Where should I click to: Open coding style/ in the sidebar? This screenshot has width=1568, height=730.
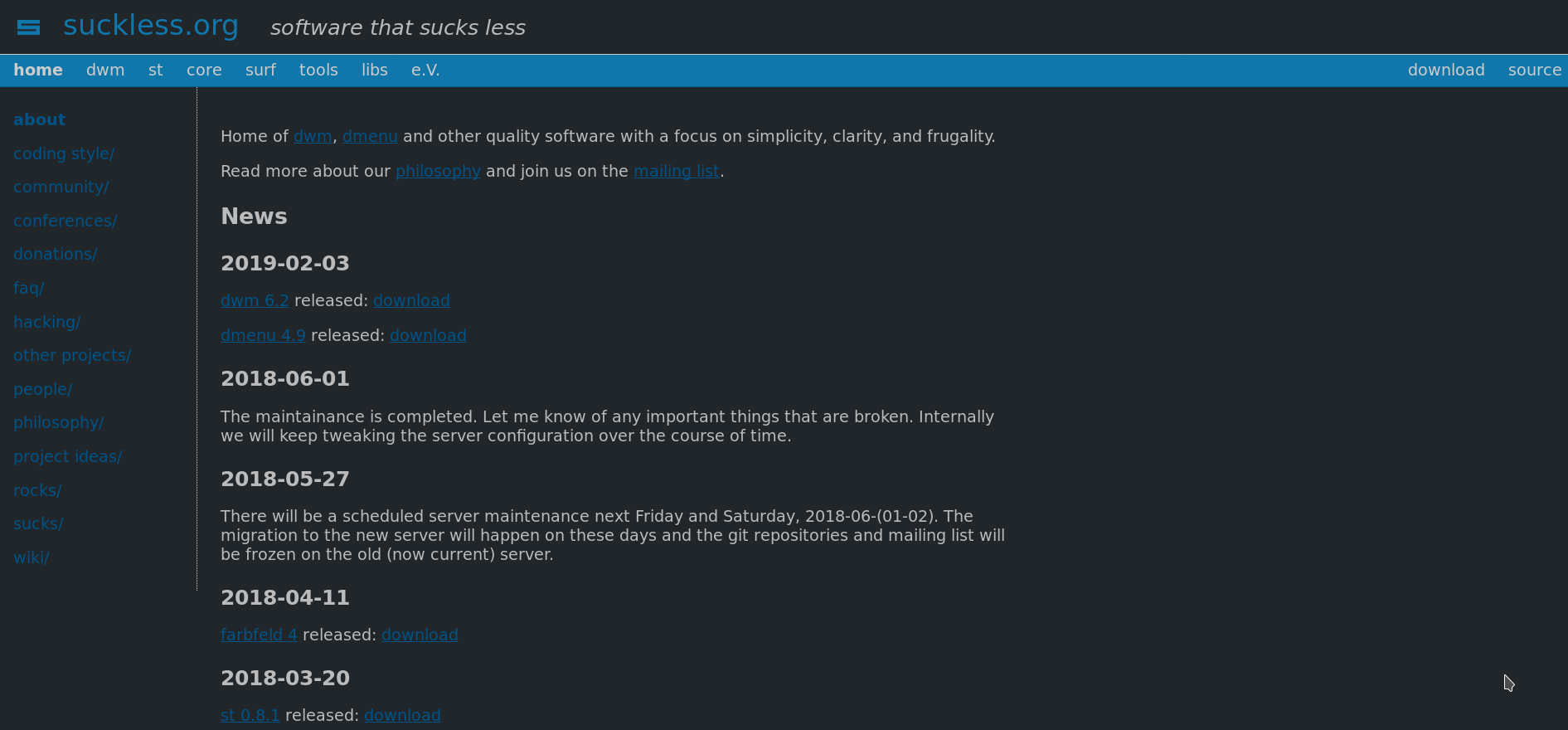click(x=64, y=153)
